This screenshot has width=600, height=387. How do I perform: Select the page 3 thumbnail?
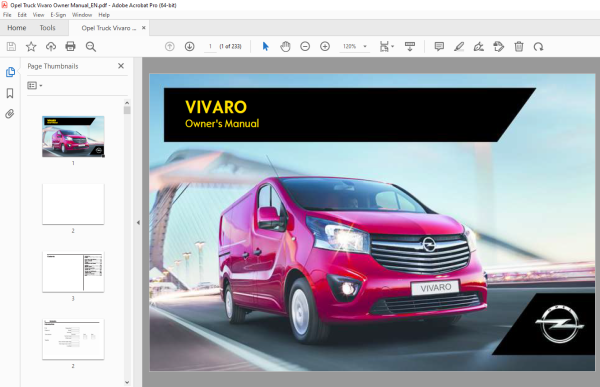[x=73, y=272]
